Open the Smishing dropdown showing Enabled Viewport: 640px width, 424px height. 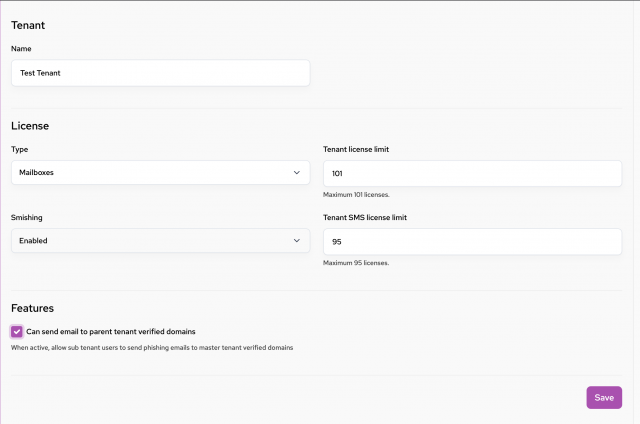pyautogui.click(x=160, y=241)
